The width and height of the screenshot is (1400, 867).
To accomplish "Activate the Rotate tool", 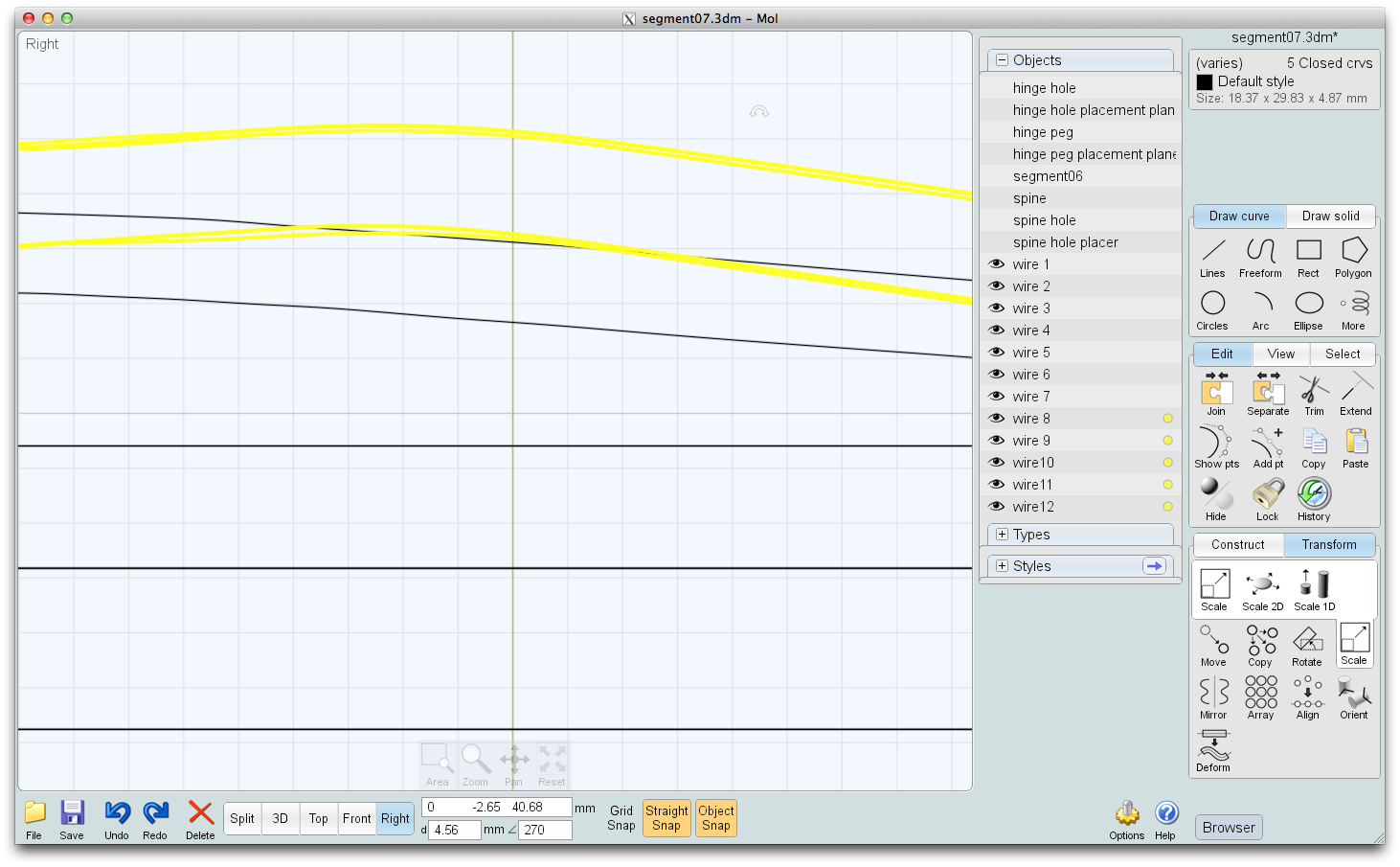I will point(1307,646).
